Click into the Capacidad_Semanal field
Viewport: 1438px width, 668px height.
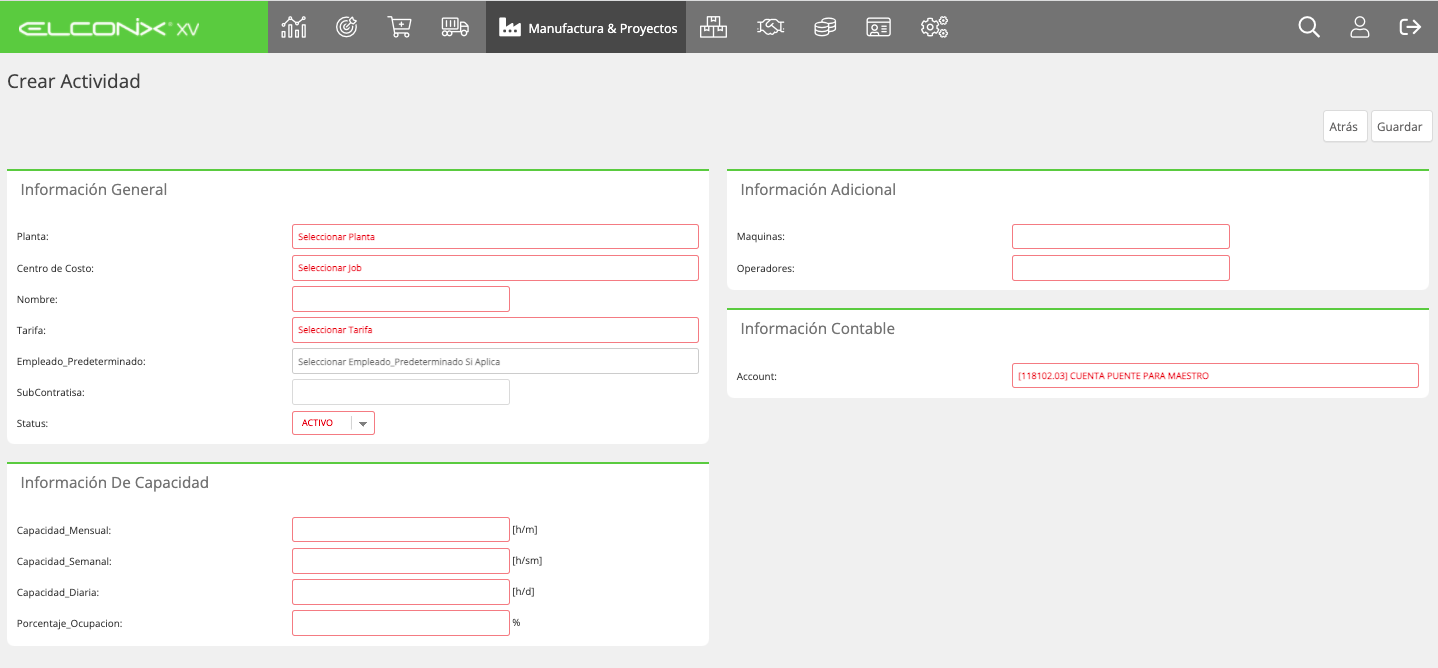tap(401, 561)
